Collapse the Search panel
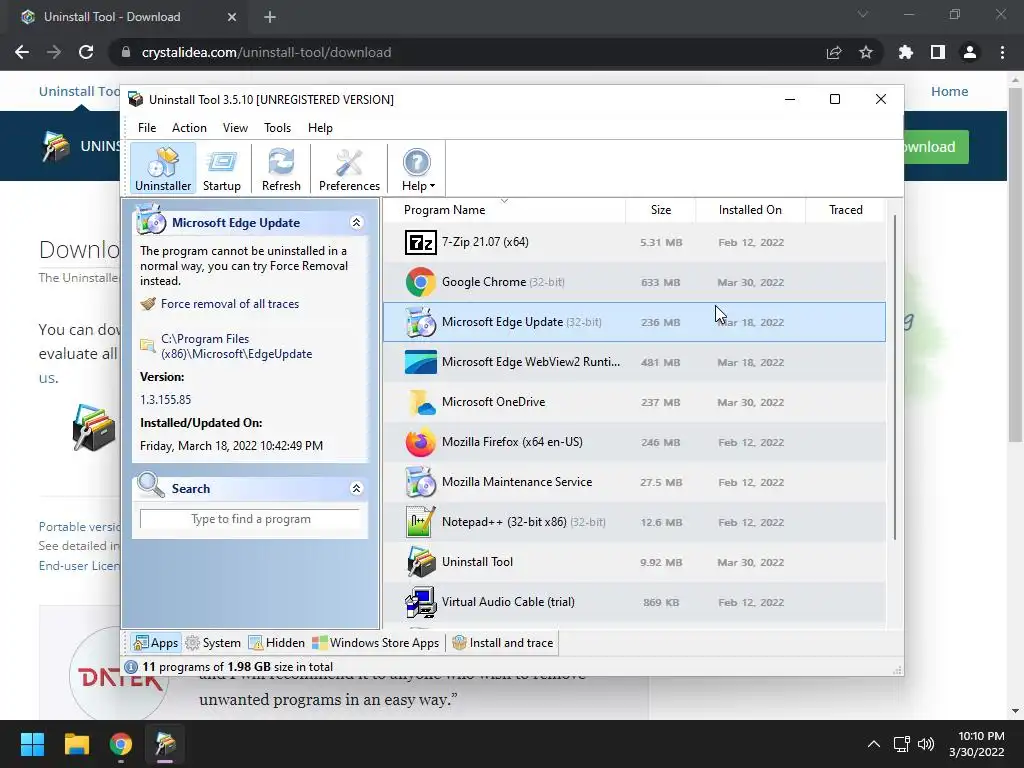The width and height of the screenshot is (1024, 768). [357, 488]
